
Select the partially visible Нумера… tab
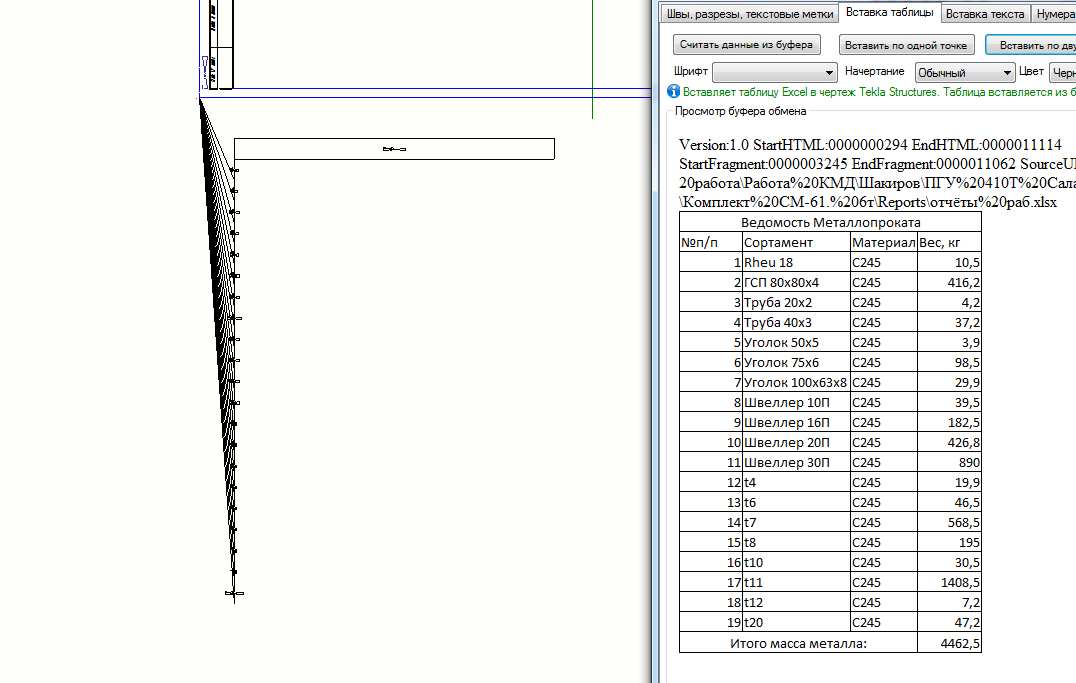point(1054,14)
